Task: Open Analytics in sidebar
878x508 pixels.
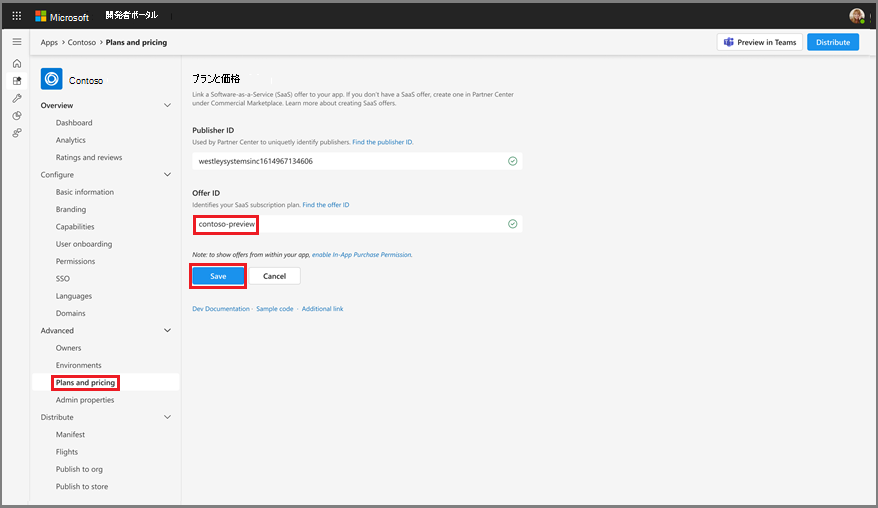Action: click(x=71, y=140)
